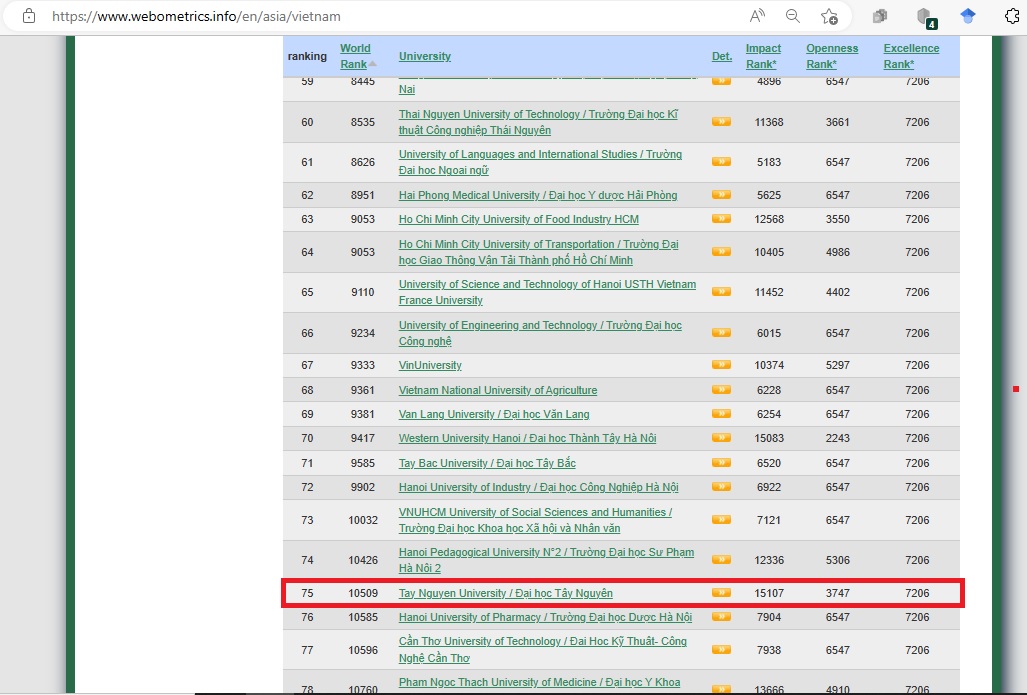This screenshot has width=1027, height=695.
Task: Click the zoom out magnifier icon
Action: click(x=793, y=16)
